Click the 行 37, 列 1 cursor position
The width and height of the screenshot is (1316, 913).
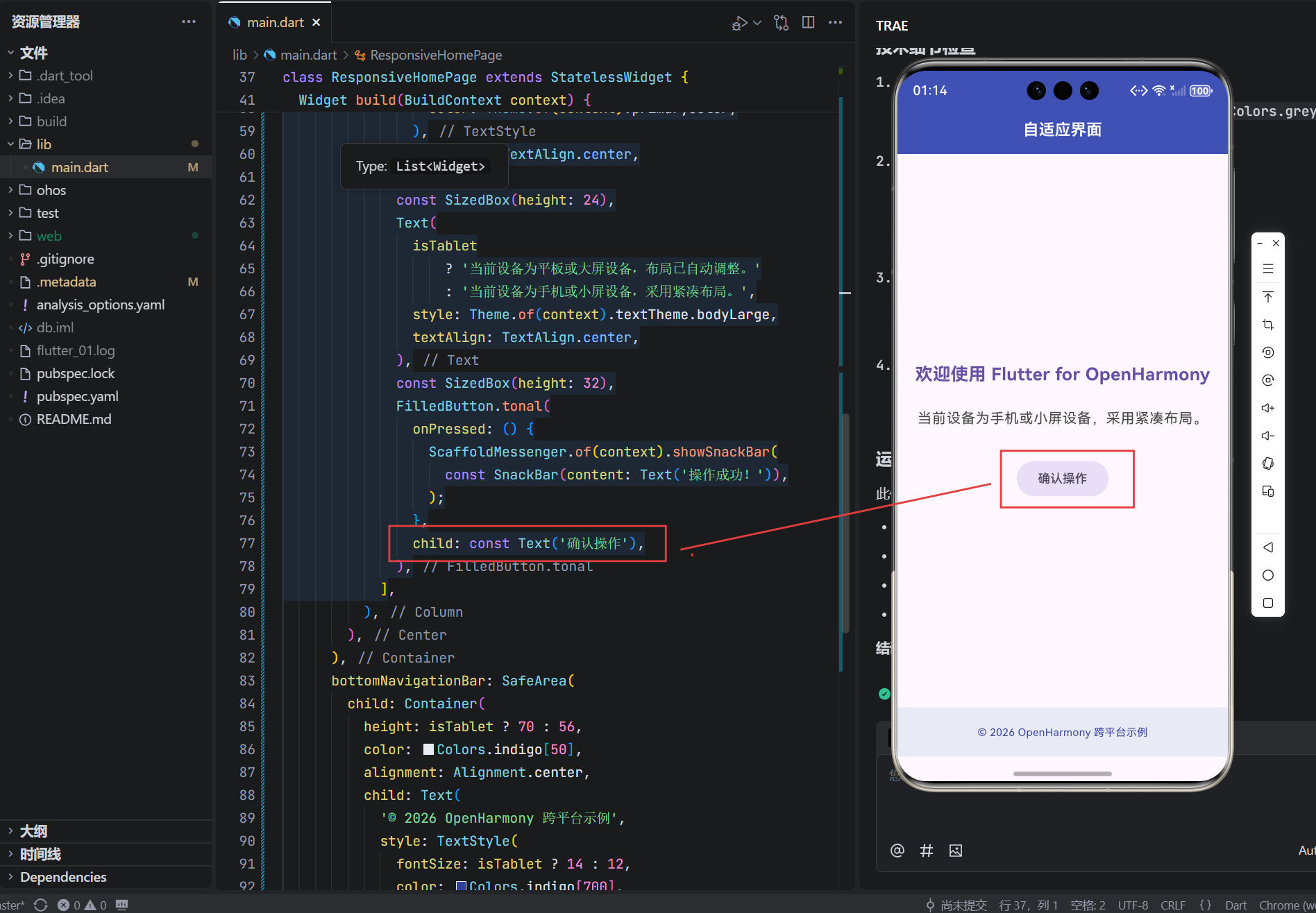click(1028, 905)
